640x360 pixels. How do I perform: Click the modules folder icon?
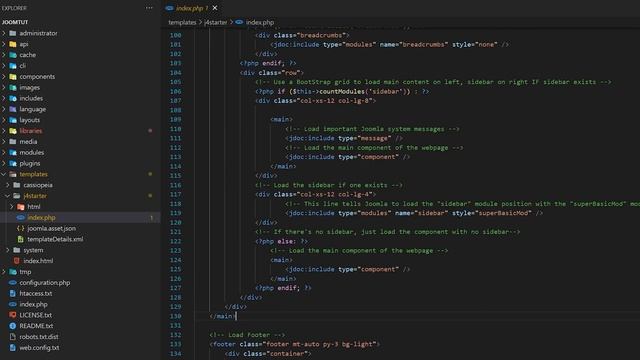(13, 152)
